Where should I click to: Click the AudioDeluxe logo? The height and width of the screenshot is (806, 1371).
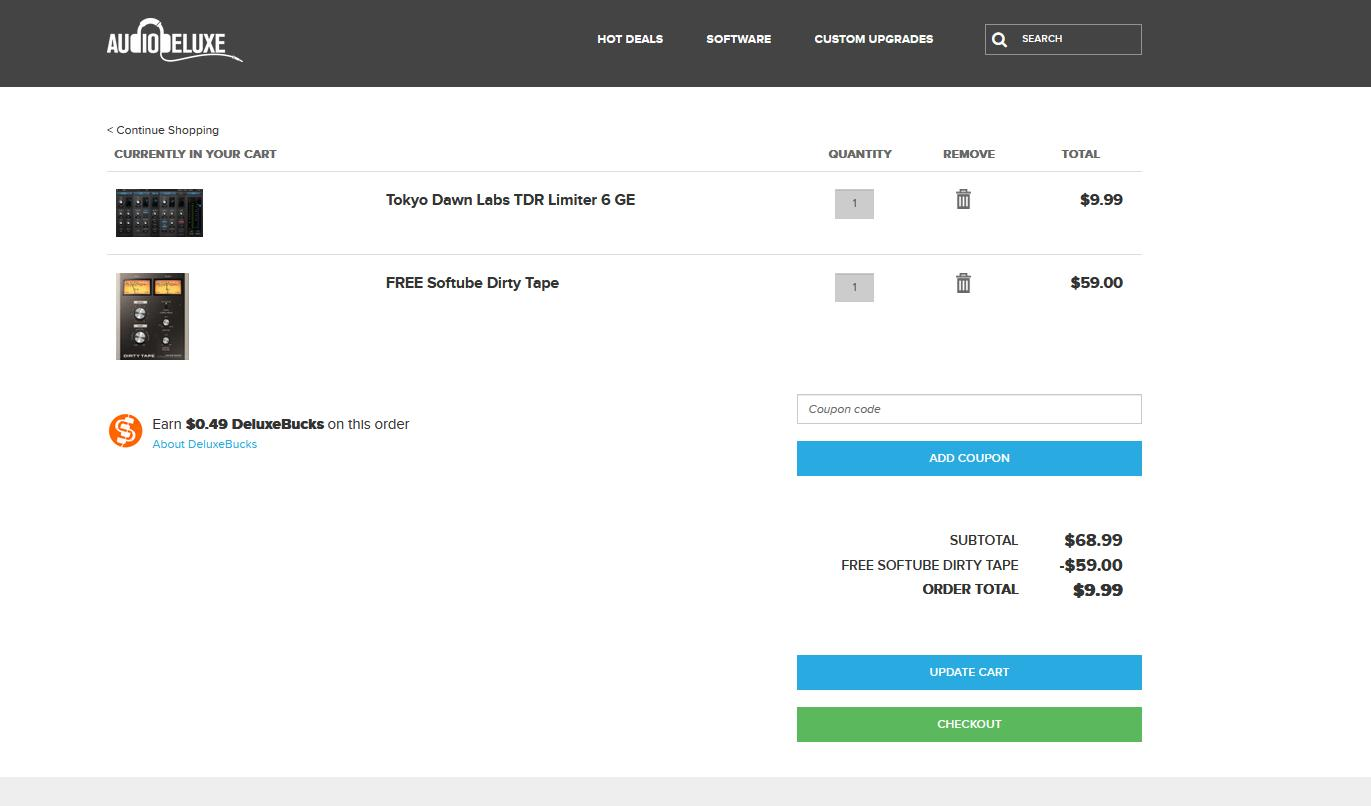[175, 40]
